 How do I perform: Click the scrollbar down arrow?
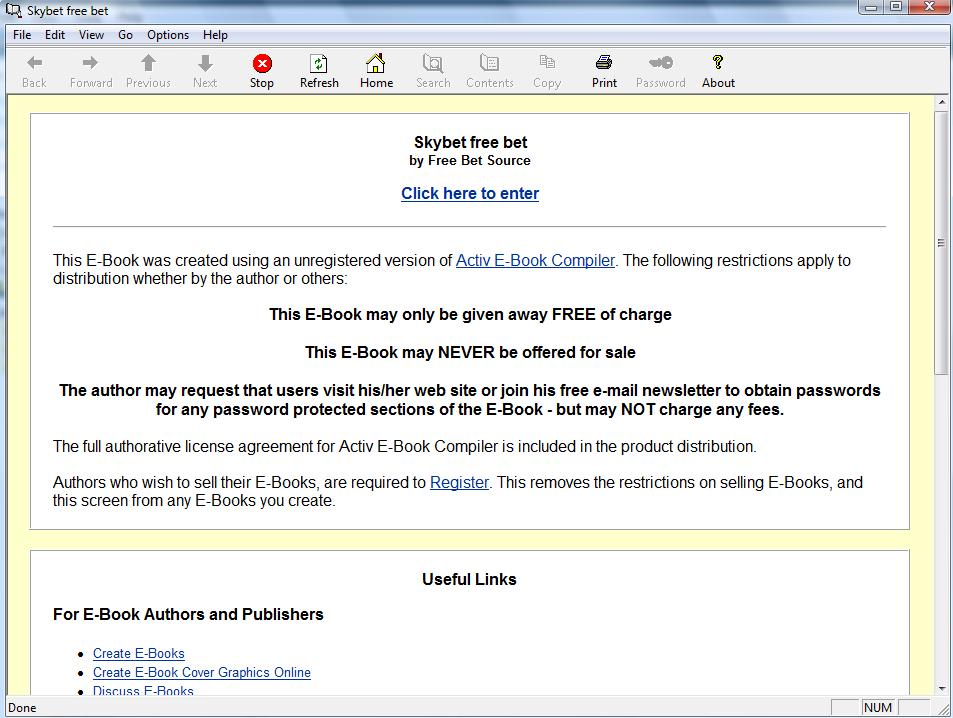(x=941, y=689)
